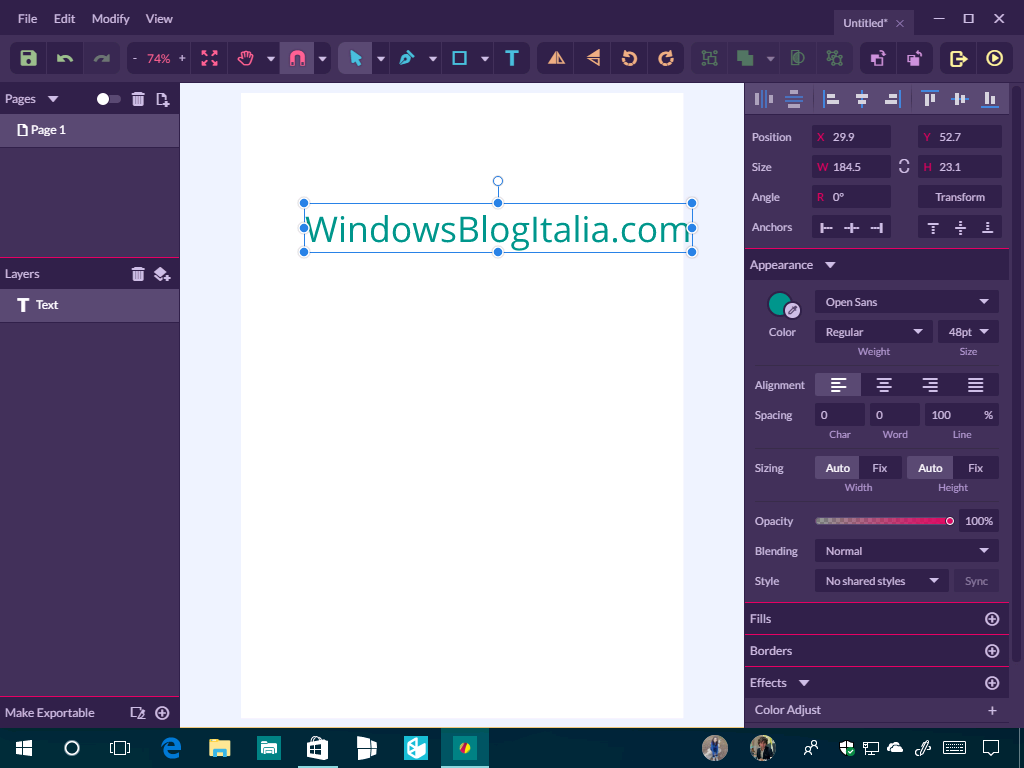The image size is (1024, 768).
Task: Open the Edit menu
Action: [65, 18]
